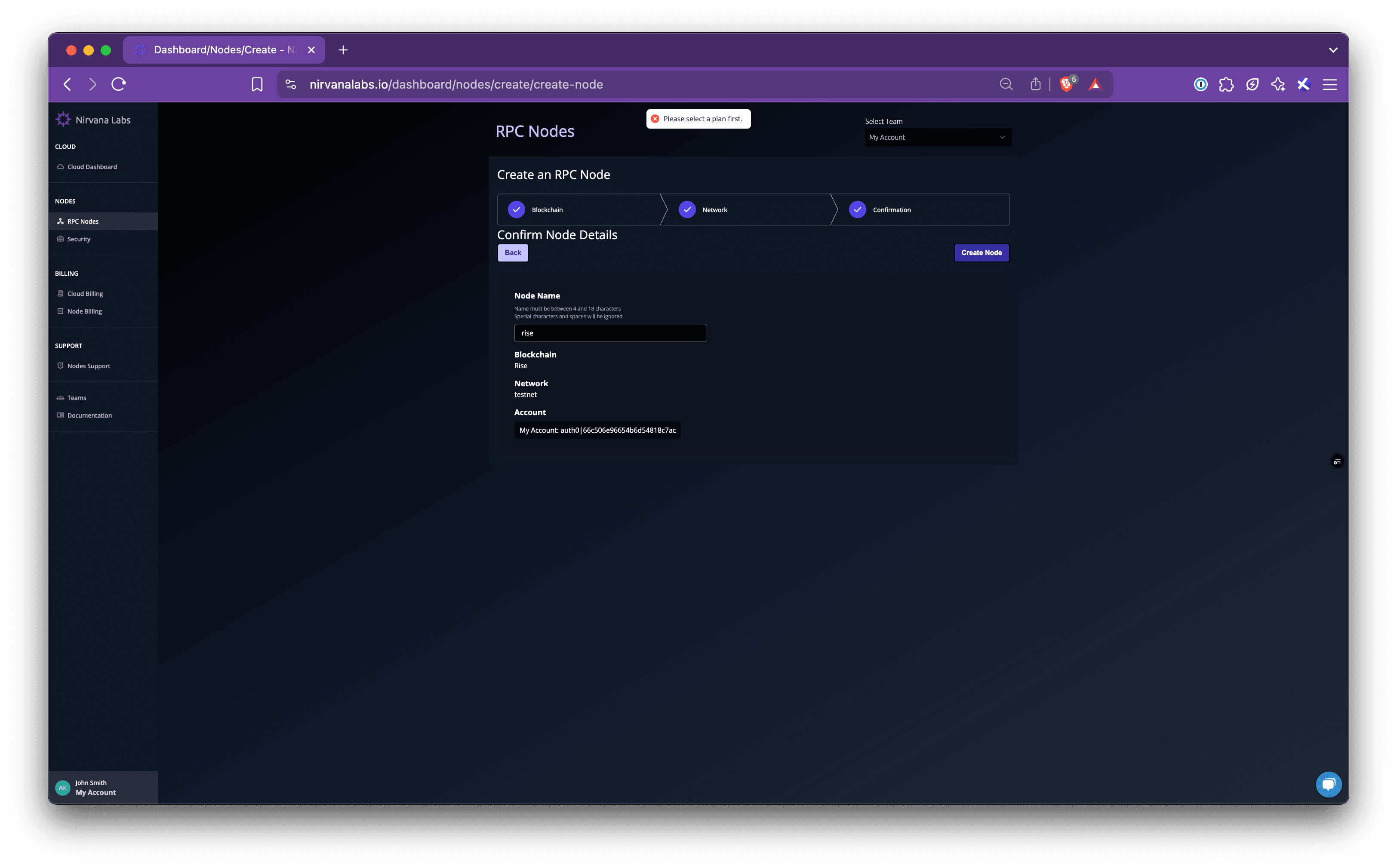Click the Brave Rewards triangle icon

1095,84
